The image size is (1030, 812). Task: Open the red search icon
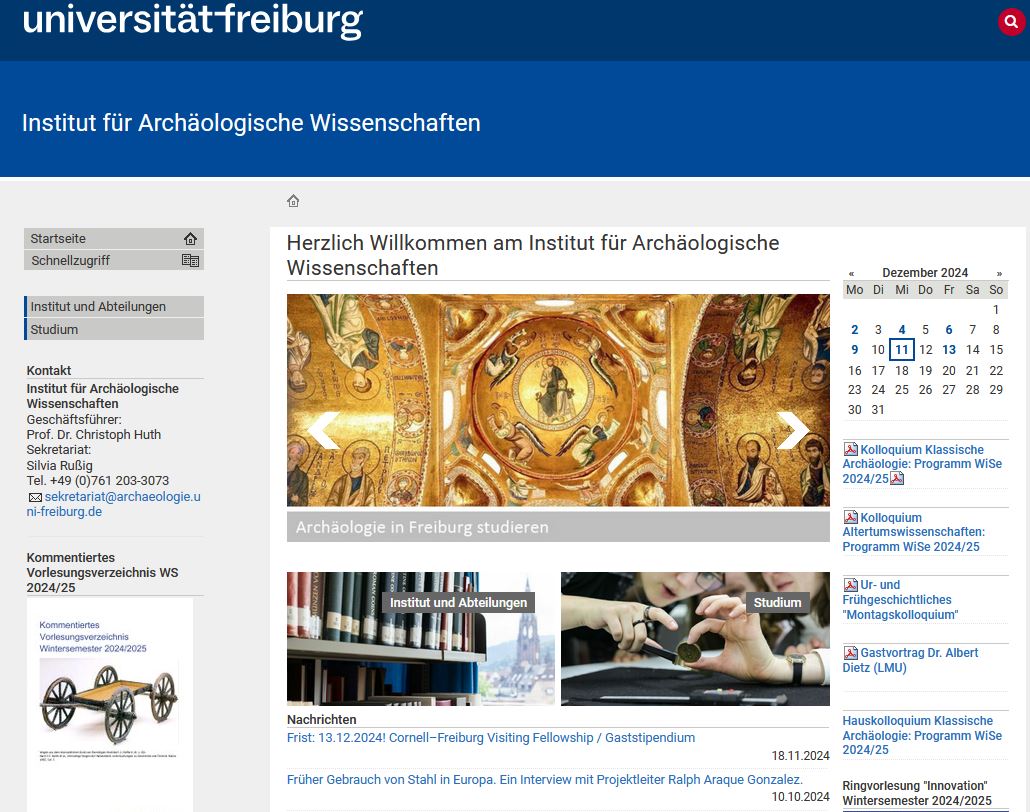1011,22
